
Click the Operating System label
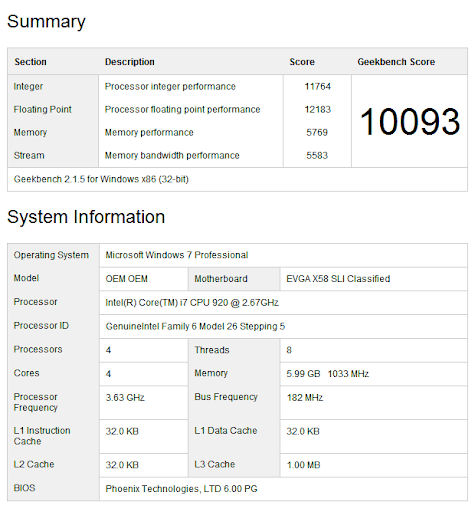click(x=51, y=255)
